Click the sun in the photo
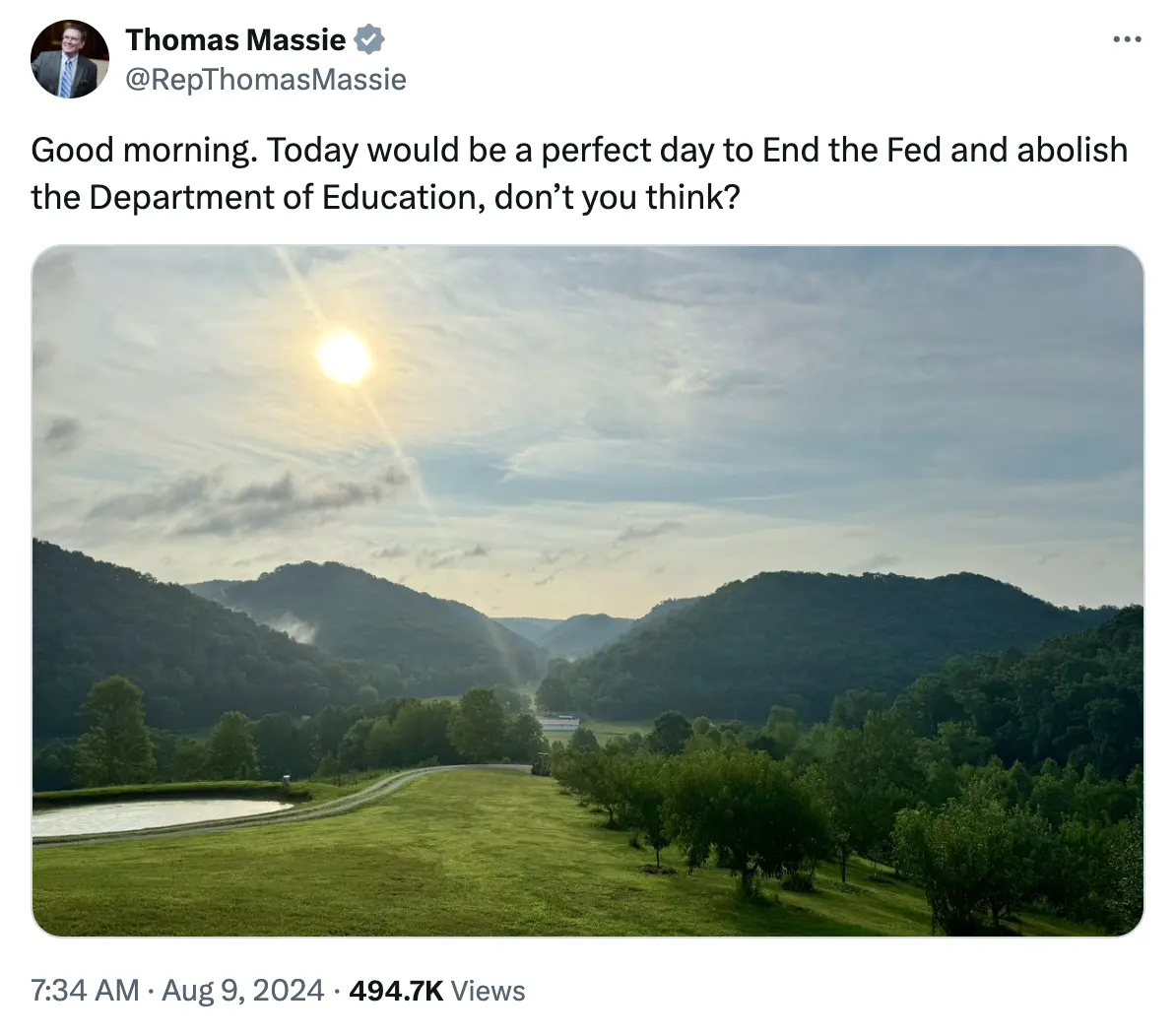This screenshot has width=1176, height=1036. pyautogui.click(x=345, y=357)
